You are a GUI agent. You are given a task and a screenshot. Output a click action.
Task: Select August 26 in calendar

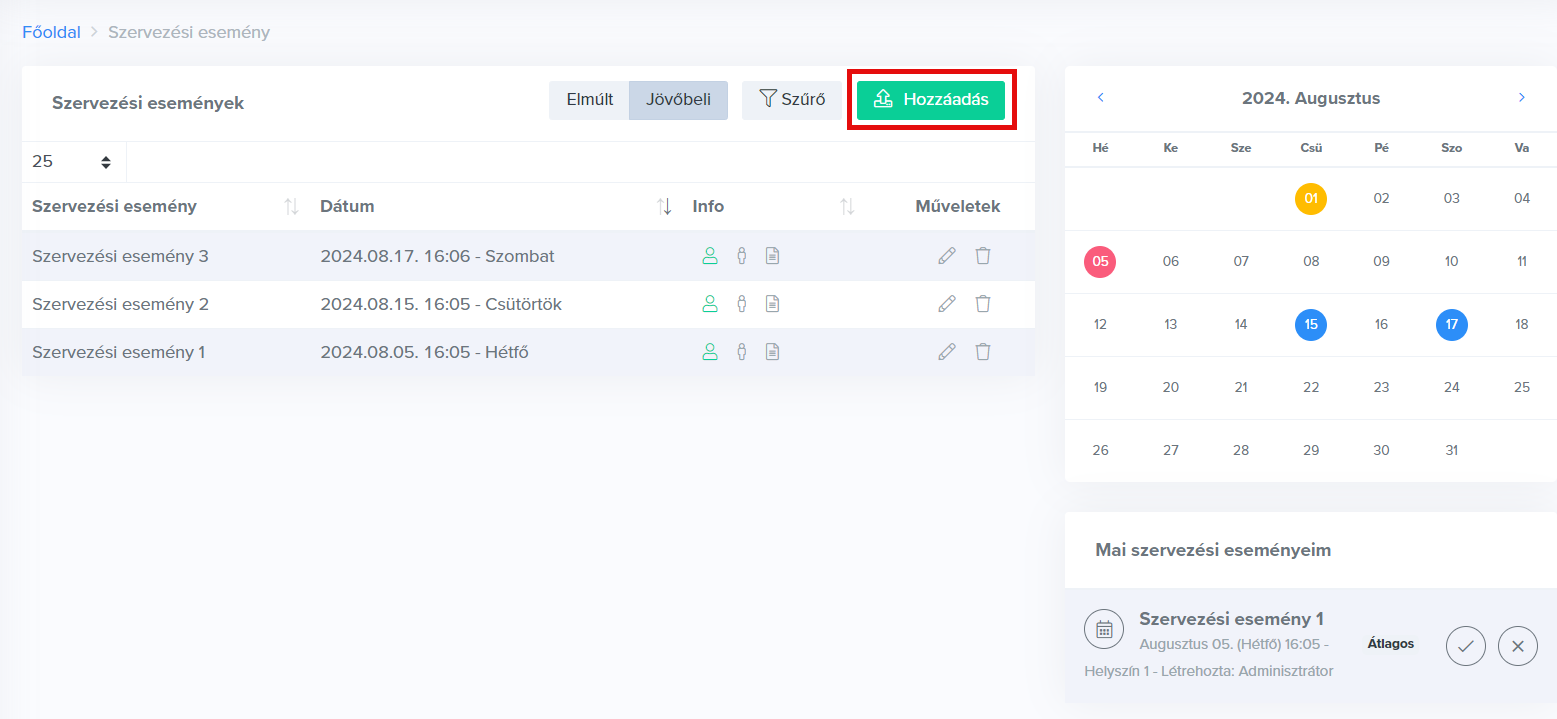(x=1100, y=451)
